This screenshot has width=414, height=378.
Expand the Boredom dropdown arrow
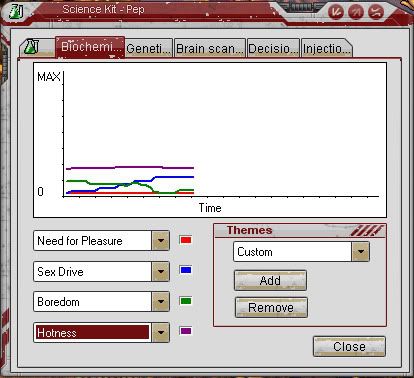click(x=161, y=302)
